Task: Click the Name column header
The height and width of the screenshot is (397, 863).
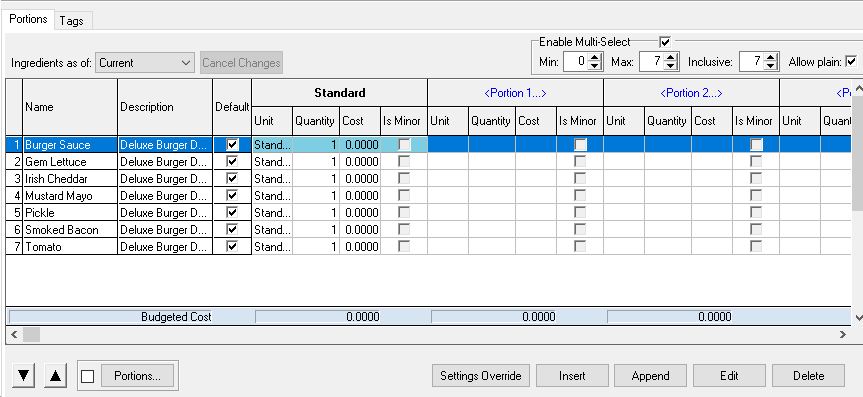Action: [x=70, y=107]
